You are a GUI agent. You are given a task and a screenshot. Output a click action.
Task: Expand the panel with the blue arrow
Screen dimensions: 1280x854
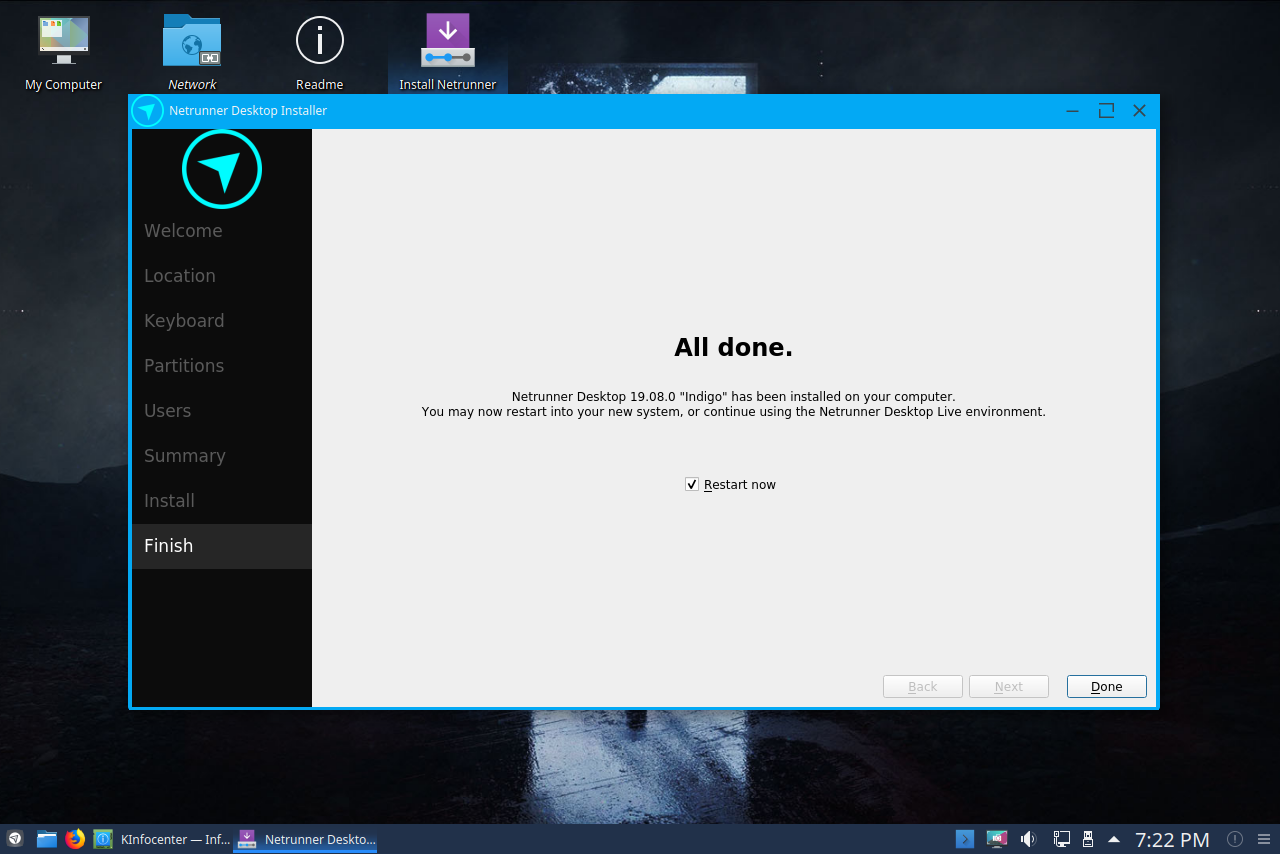[964, 838]
